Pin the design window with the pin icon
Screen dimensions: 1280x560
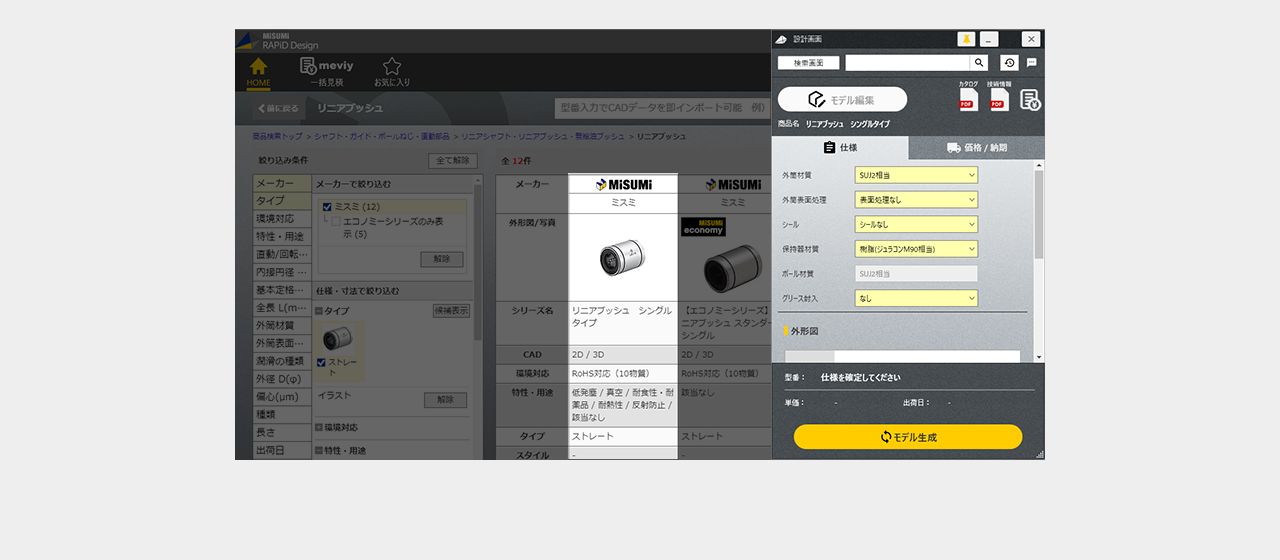coord(966,39)
